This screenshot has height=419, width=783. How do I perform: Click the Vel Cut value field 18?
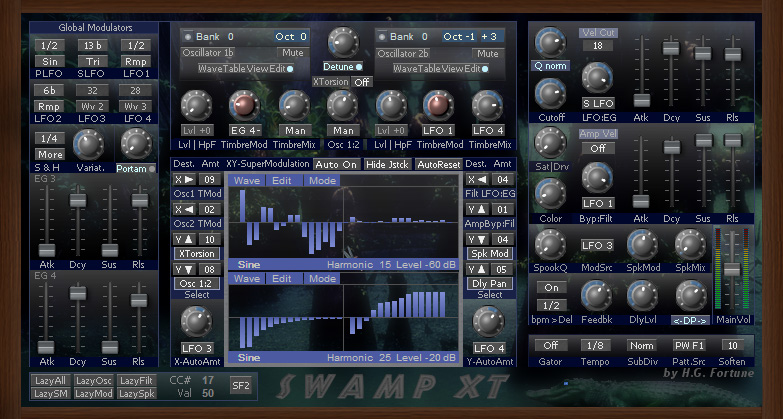coord(597,45)
